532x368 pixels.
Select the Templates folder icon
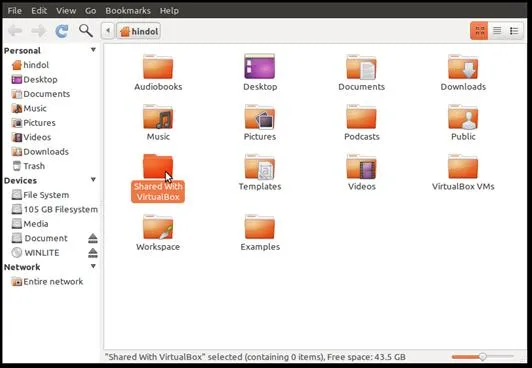260,167
